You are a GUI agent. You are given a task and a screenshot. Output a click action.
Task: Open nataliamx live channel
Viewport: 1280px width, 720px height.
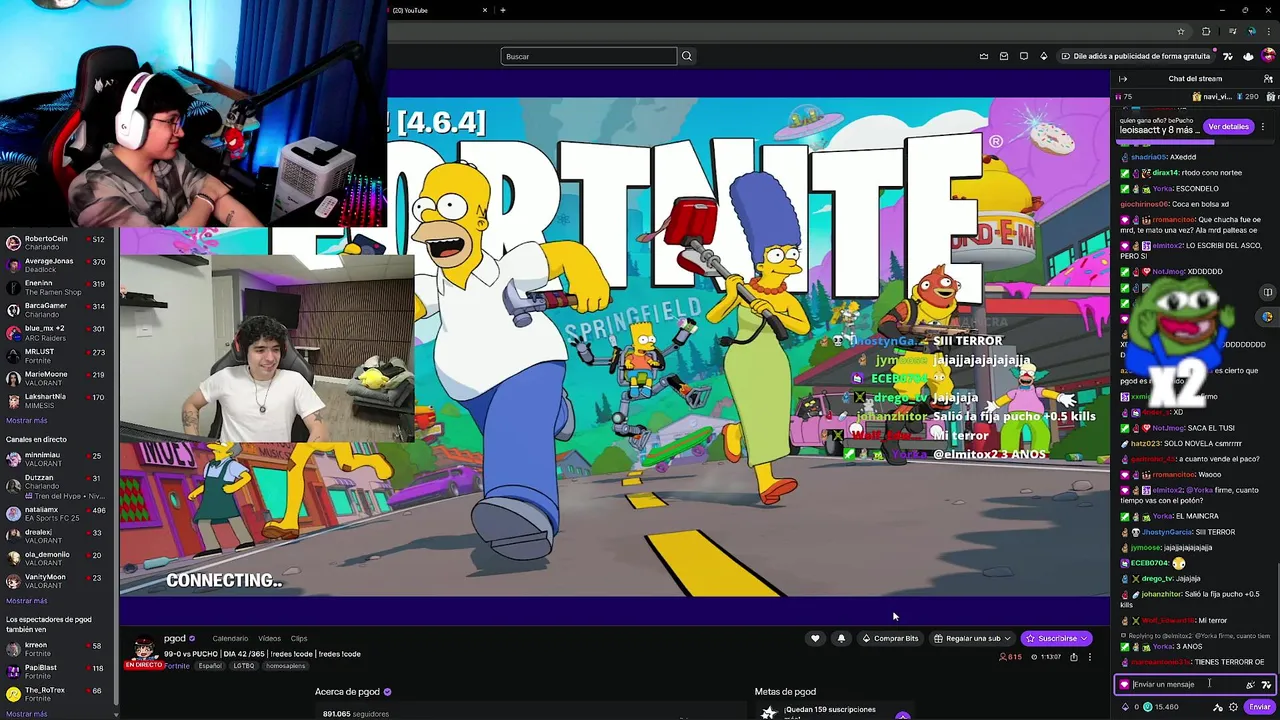[x=58, y=514]
